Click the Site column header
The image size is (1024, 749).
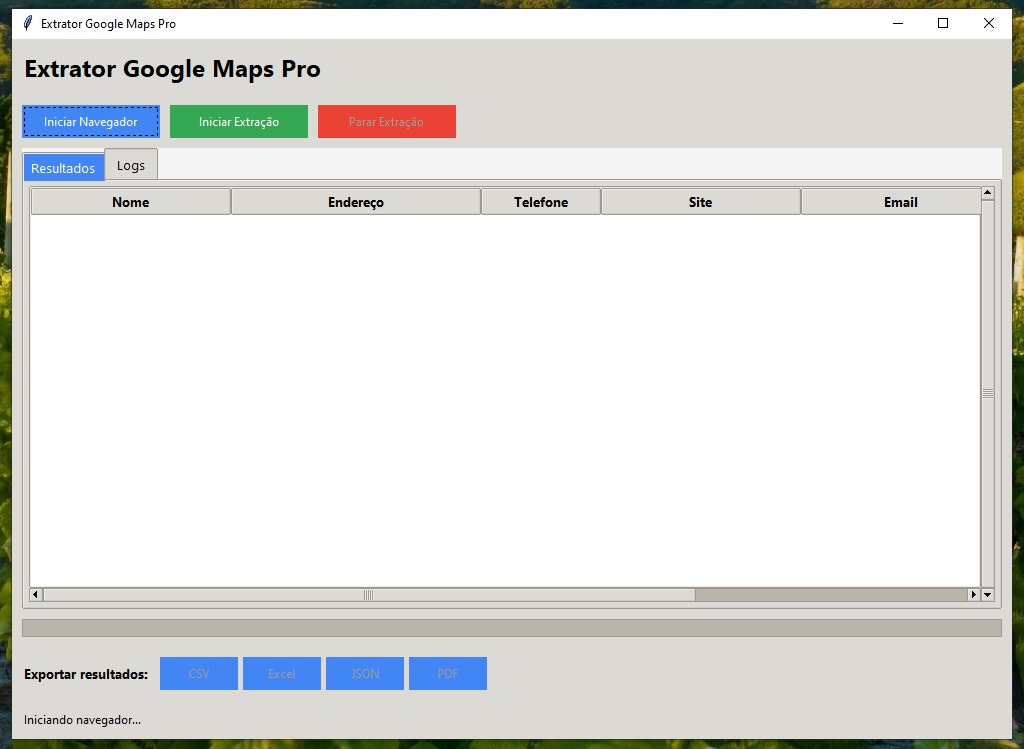700,202
